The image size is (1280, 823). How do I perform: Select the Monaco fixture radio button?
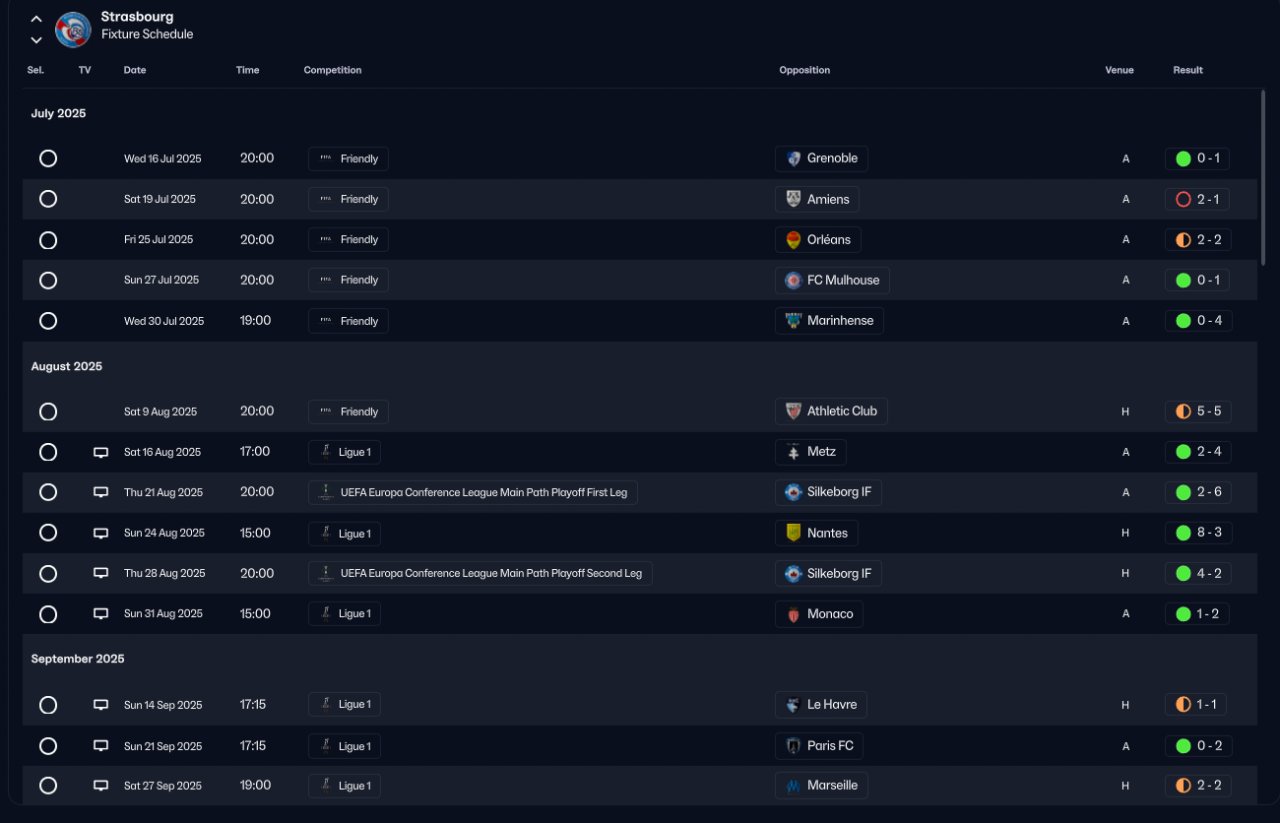[48, 614]
